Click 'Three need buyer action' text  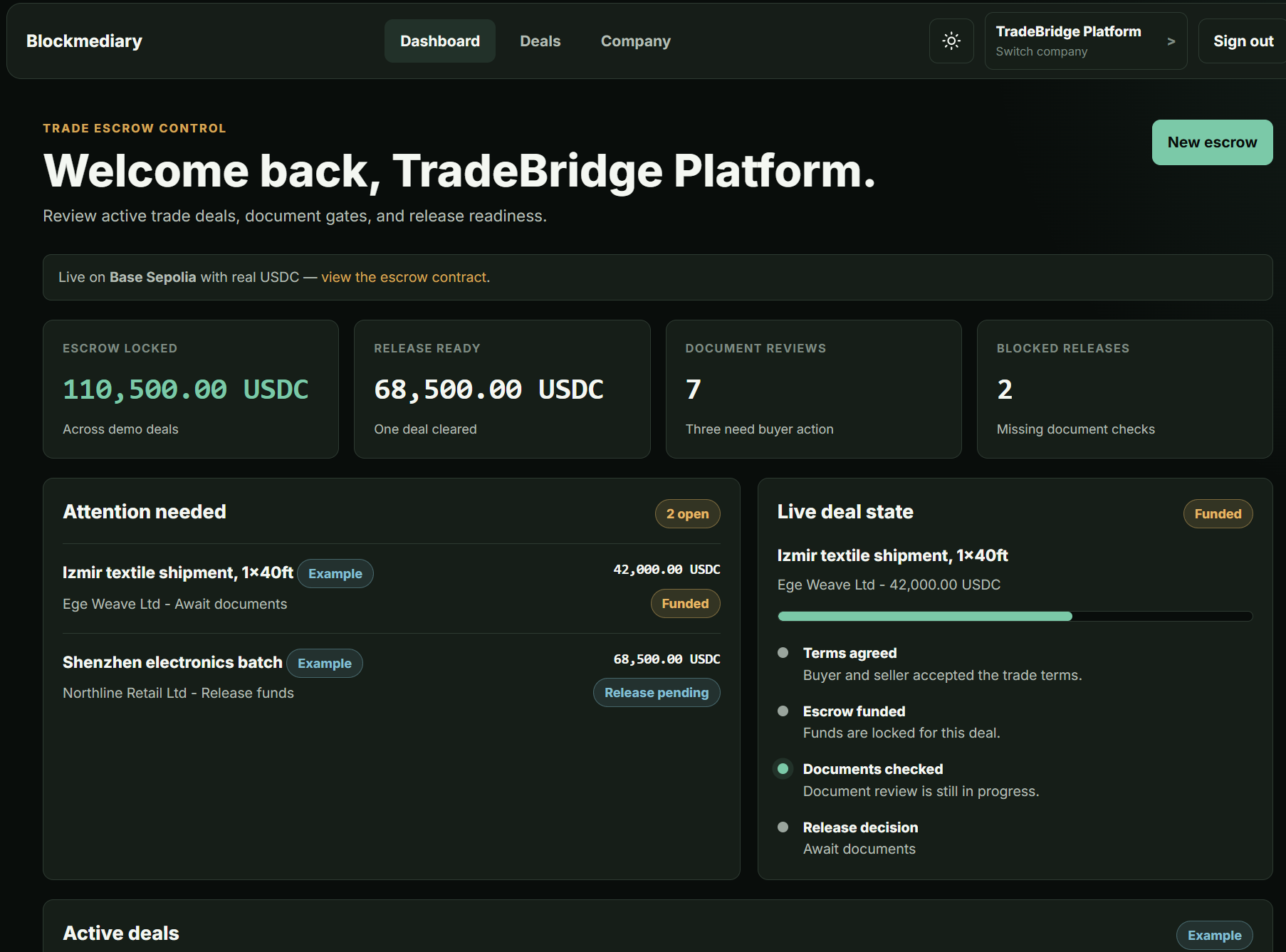click(x=759, y=429)
